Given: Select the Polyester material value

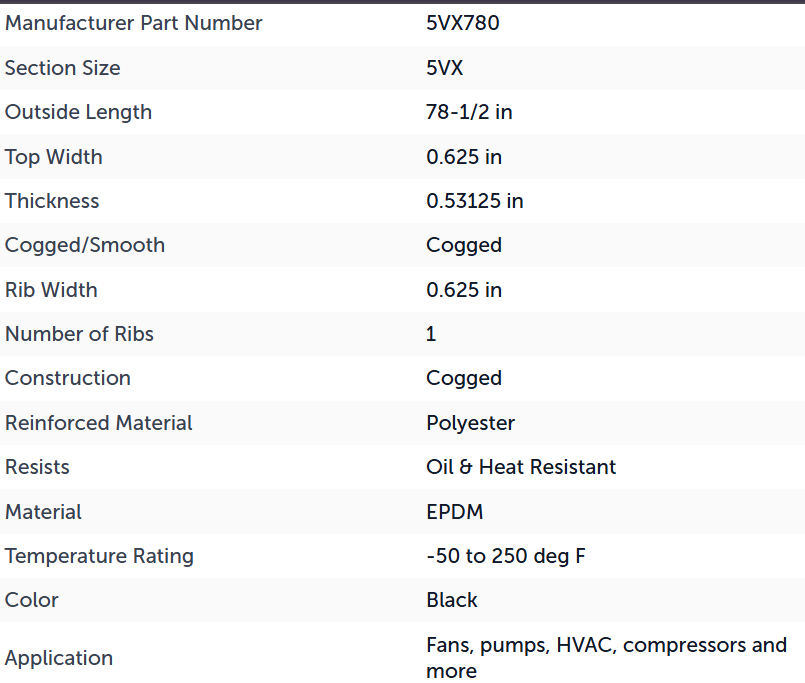Looking at the screenshot, I should pyautogui.click(x=470, y=424).
